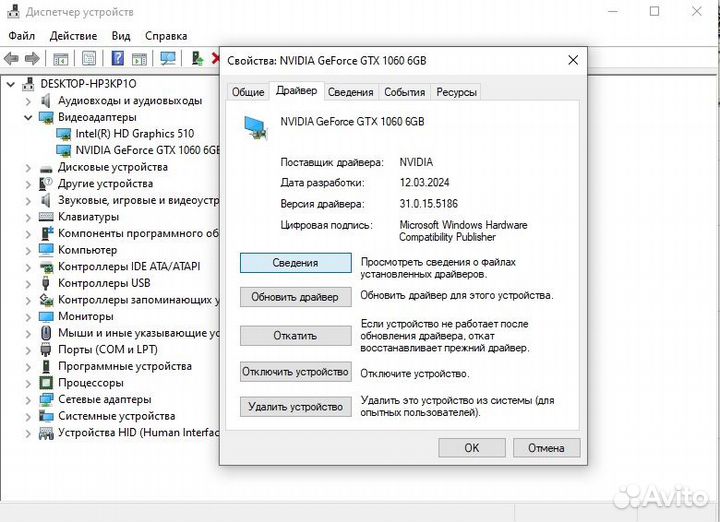
Task: Click the Properties toolbar icon
Action: pos(89,59)
